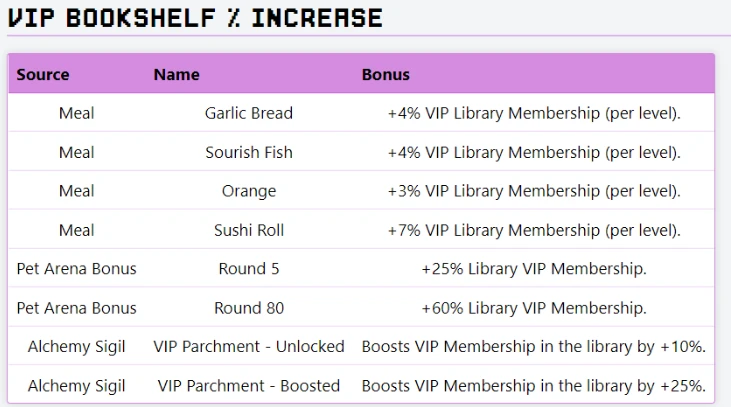Image resolution: width=731 pixels, height=407 pixels.
Task: Click VIP Parchment - Boosted entry
Action: click(248, 386)
